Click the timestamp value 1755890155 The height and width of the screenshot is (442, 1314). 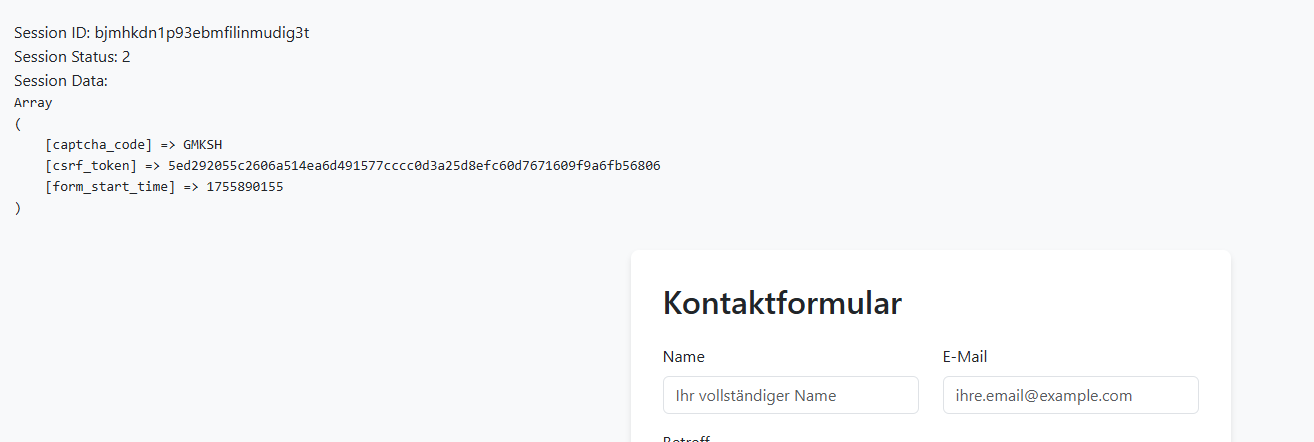click(245, 186)
